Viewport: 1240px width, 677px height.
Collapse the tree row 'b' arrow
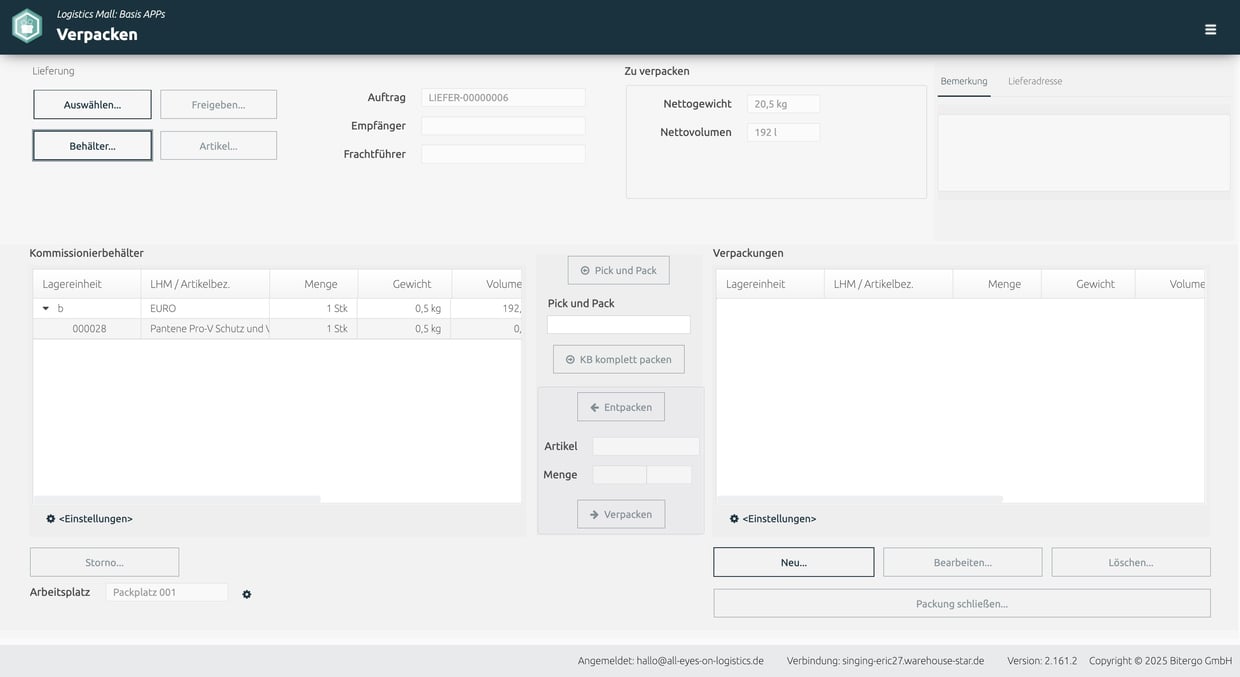45,309
